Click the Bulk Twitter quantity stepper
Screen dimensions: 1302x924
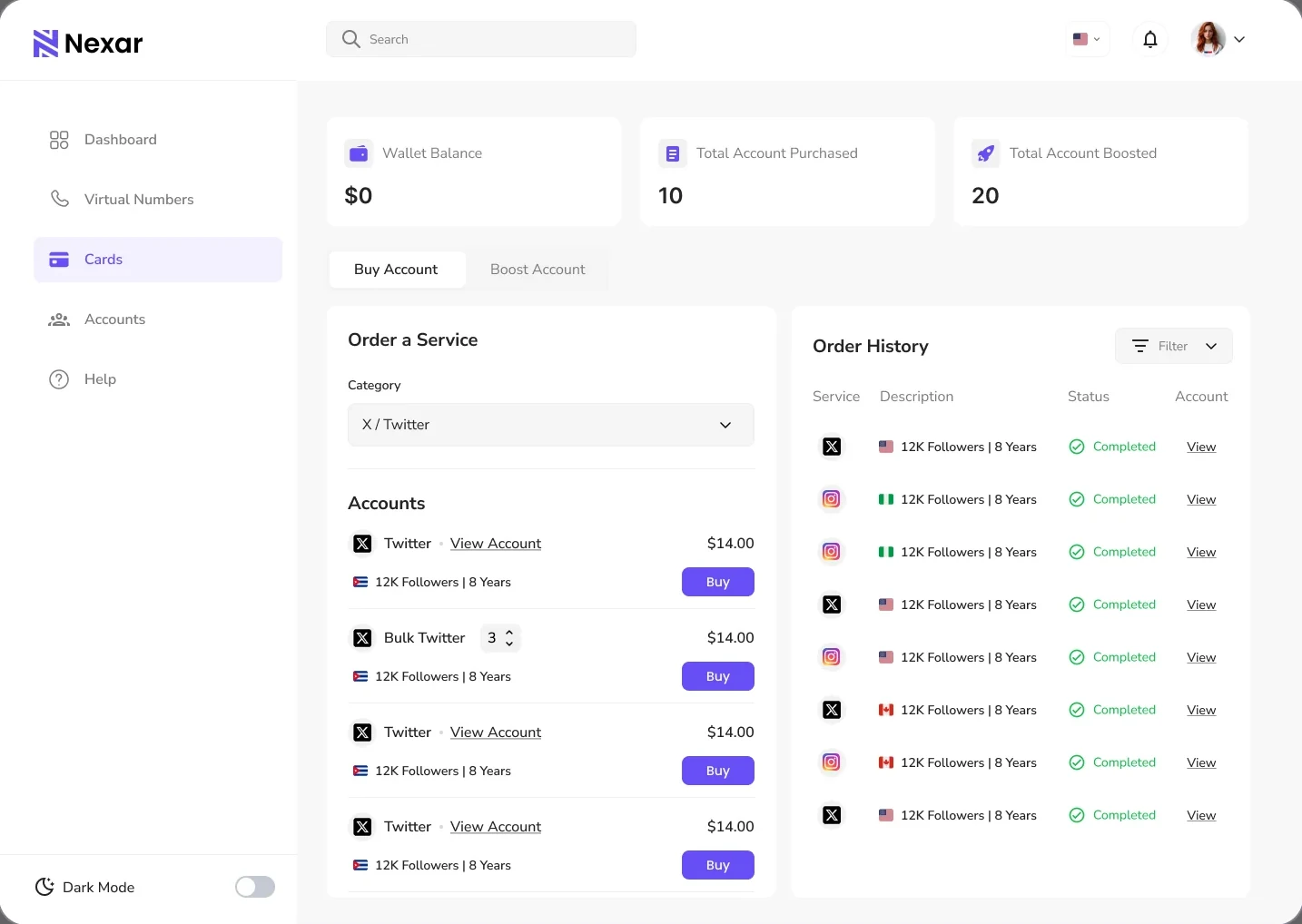click(500, 638)
